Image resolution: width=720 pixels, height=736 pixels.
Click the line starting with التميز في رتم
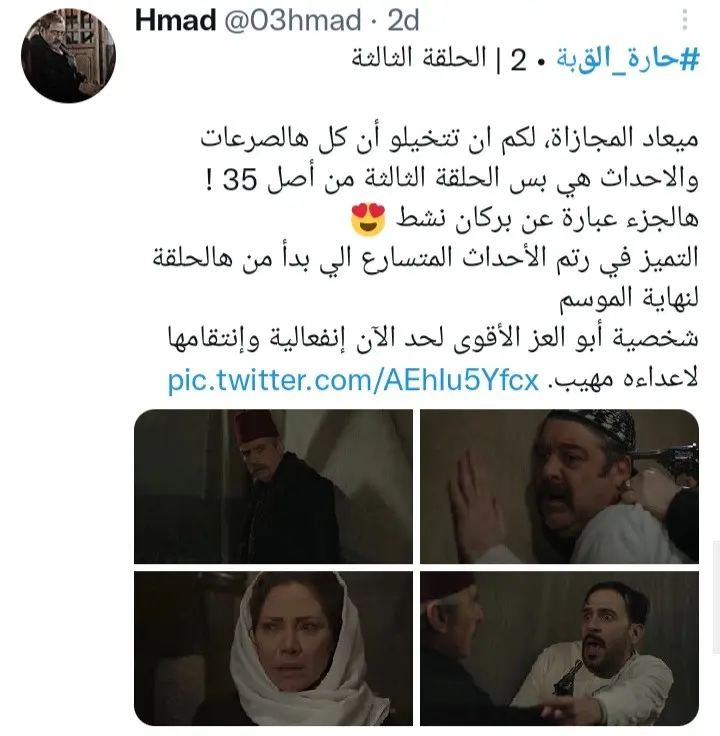coord(426,259)
